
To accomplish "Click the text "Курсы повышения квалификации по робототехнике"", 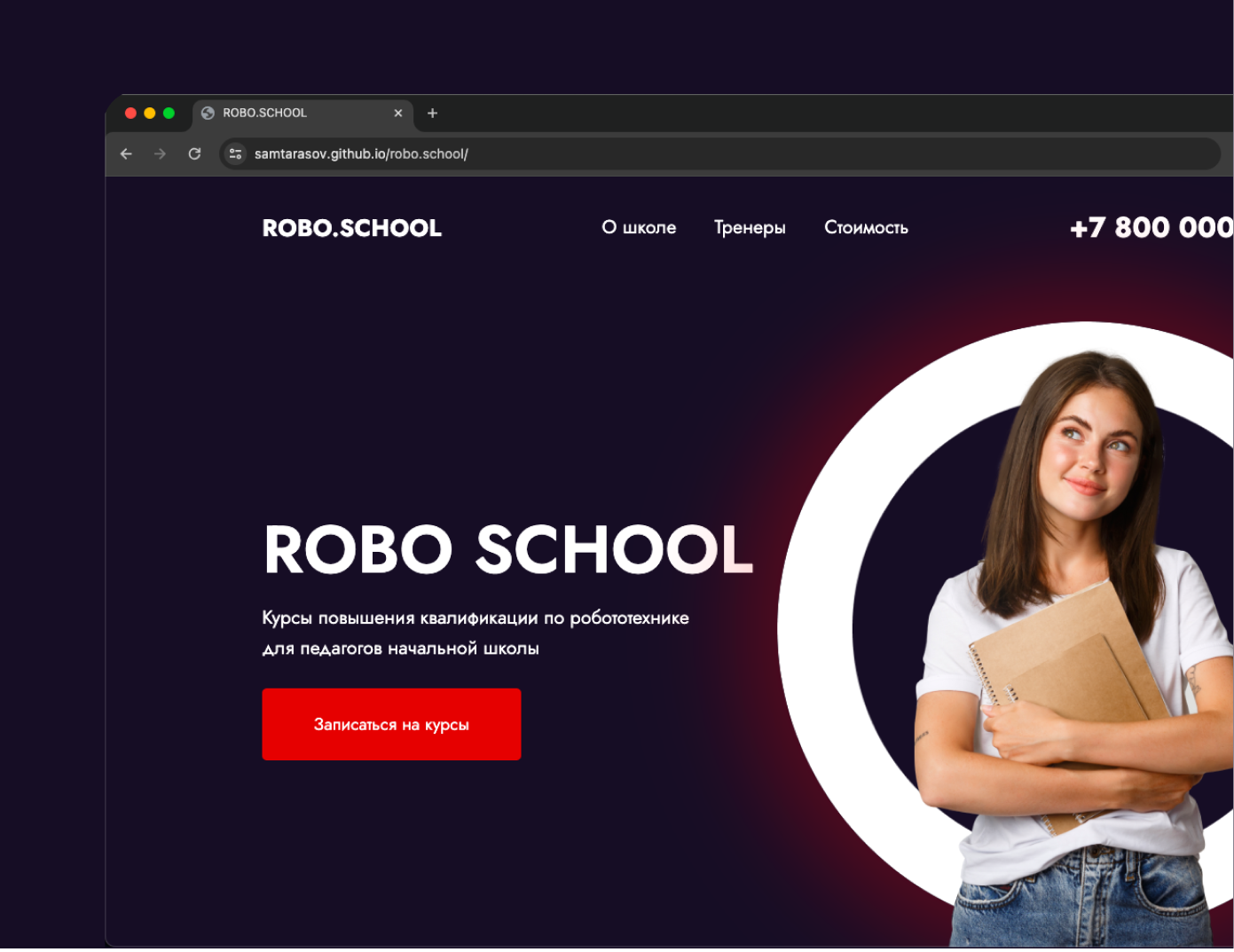I will pyautogui.click(x=476, y=618).
